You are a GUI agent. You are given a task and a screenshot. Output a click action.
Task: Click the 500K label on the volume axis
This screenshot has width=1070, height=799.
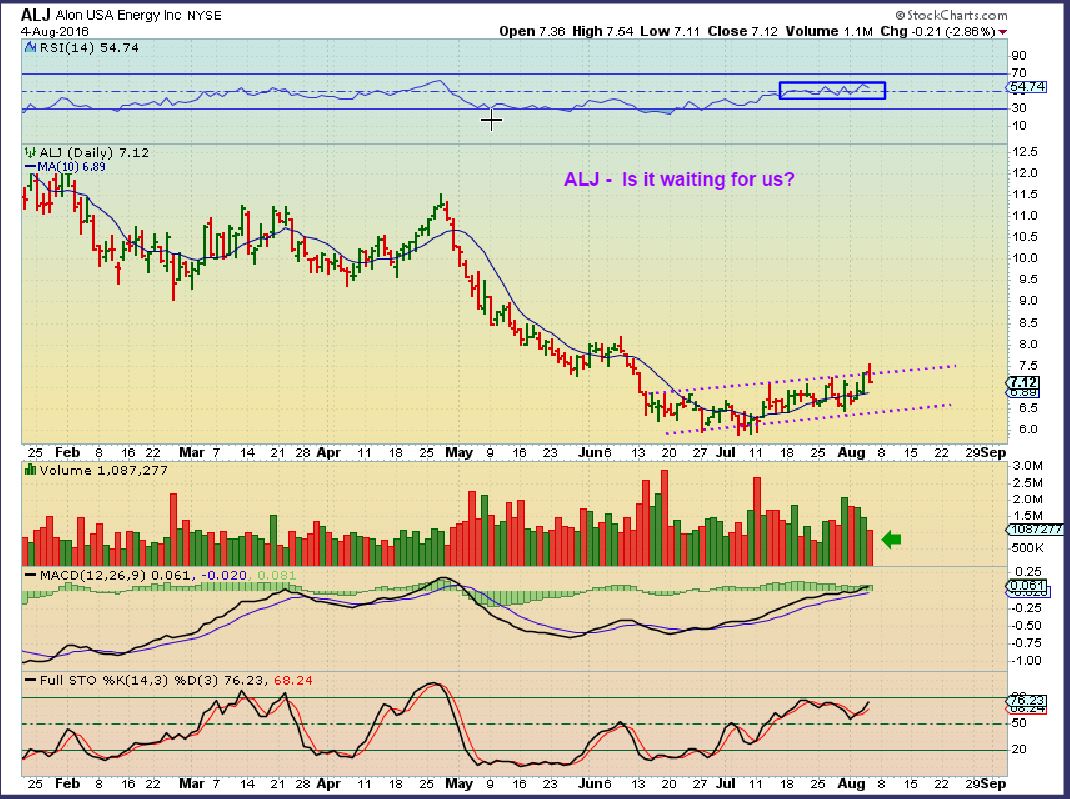[x=1028, y=548]
